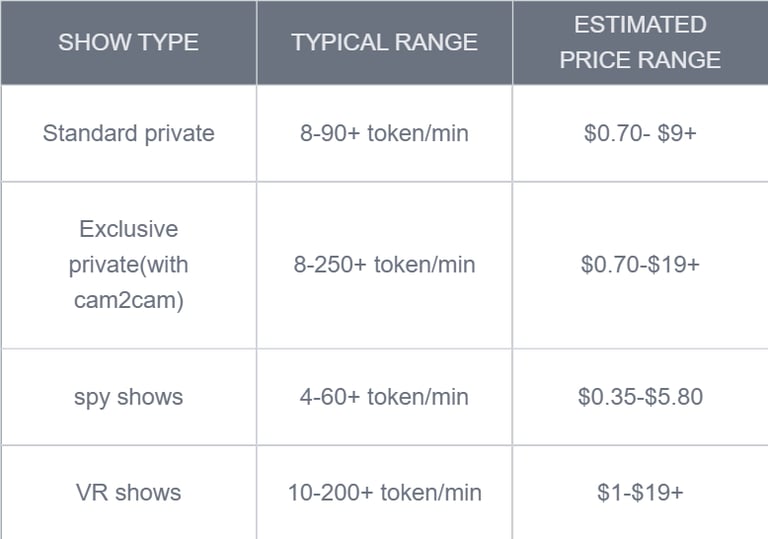Select the Exclusive private(with cam2cam) cell
Image resolution: width=768 pixels, height=539 pixels.
pyautogui.click(x=128, y=265)
